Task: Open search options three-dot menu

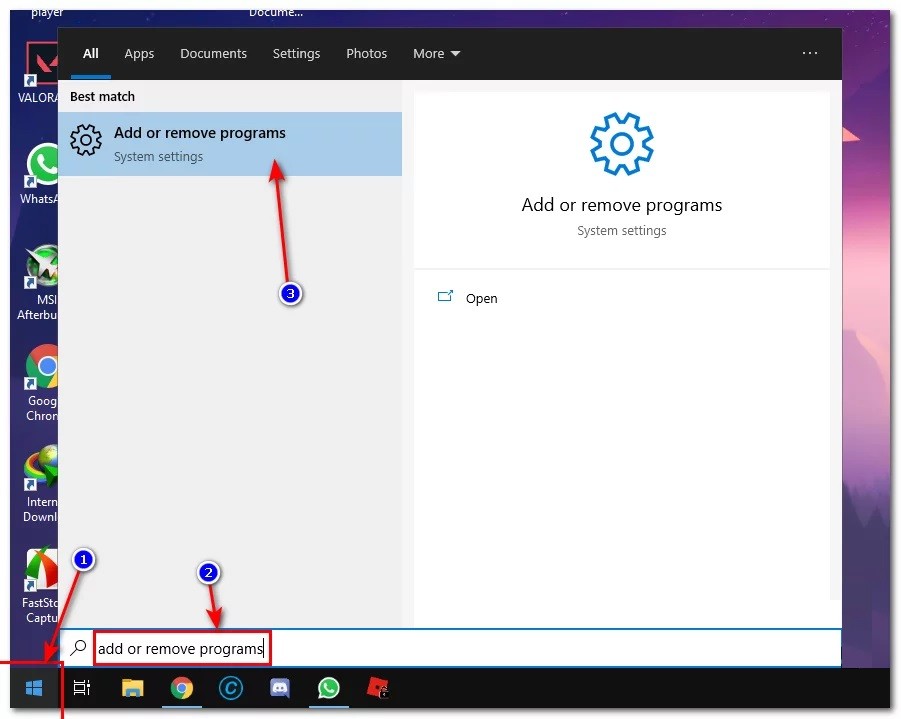Action: point(810,53)
